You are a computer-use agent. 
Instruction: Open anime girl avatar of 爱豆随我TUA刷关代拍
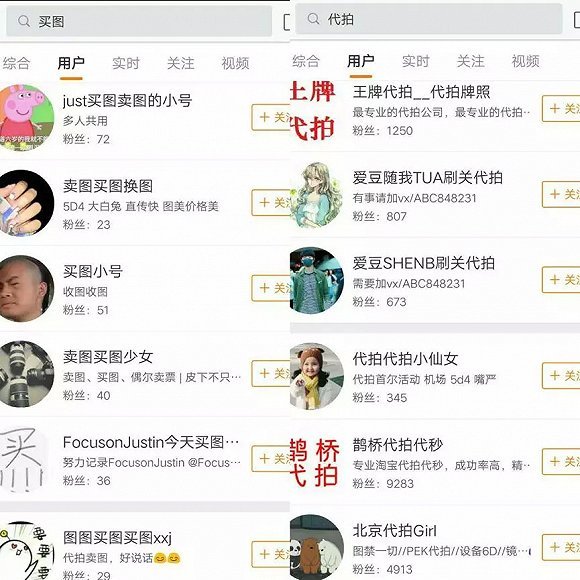(x=317, y=195)
